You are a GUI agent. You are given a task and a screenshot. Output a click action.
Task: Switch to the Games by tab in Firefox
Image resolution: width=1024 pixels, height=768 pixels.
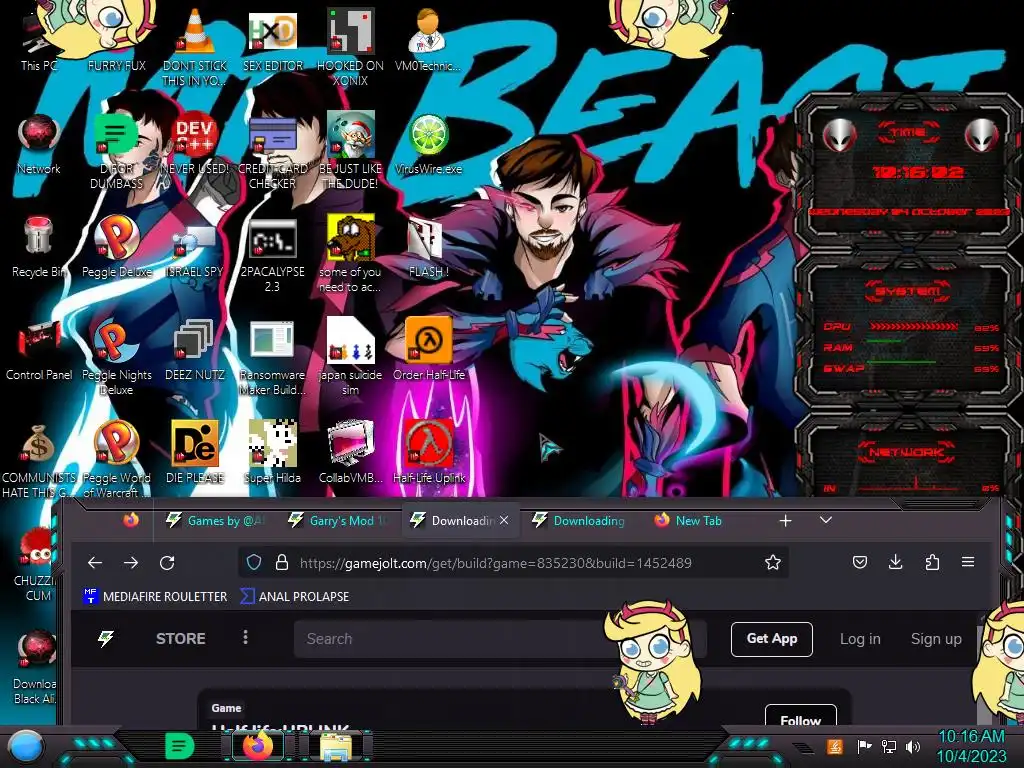[x=217, y=520]
